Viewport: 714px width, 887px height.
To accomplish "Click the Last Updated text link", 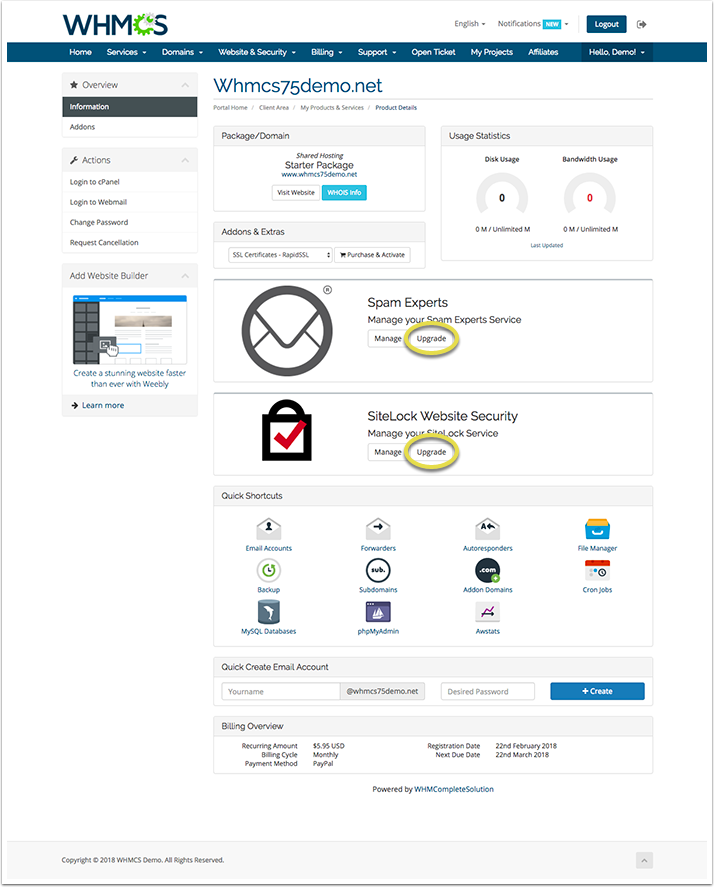I will click(547, 246).
